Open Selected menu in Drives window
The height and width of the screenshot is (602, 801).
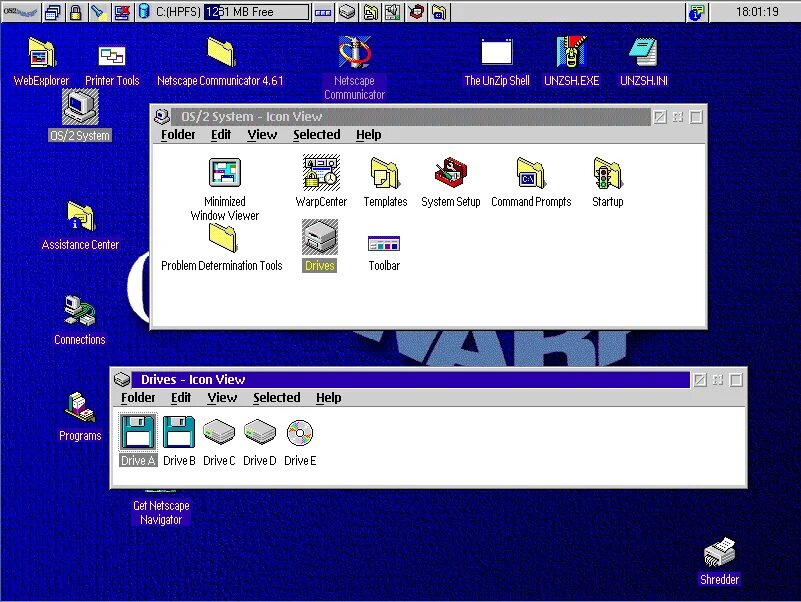coord(277,398)
